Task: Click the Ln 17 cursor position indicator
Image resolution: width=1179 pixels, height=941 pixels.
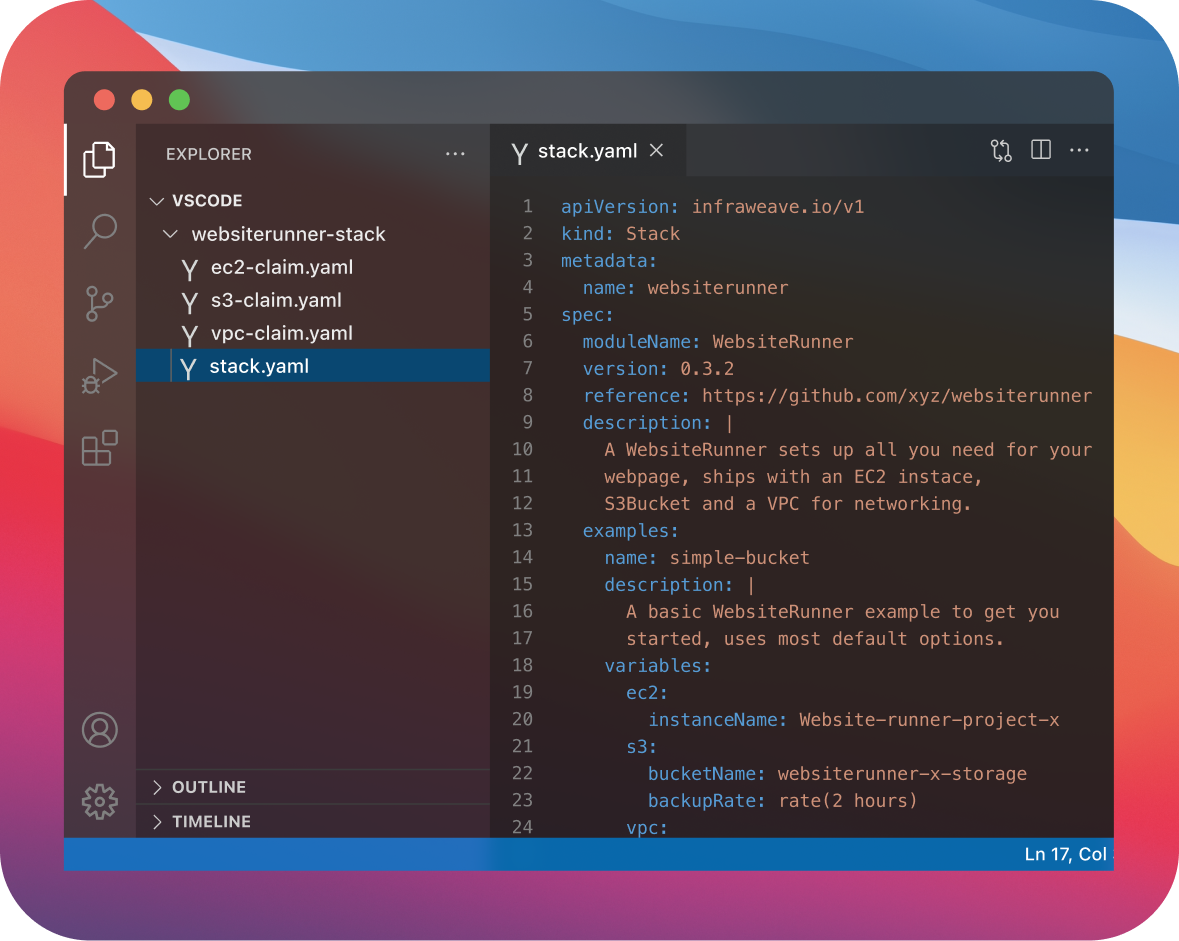Action: 1064,854
